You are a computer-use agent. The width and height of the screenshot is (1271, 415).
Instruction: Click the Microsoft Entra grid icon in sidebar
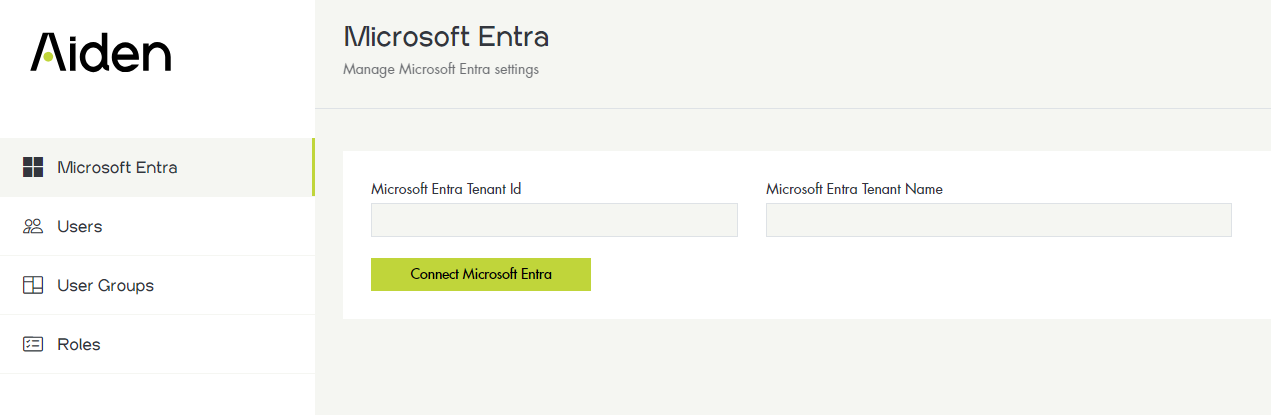click(33, 167)
